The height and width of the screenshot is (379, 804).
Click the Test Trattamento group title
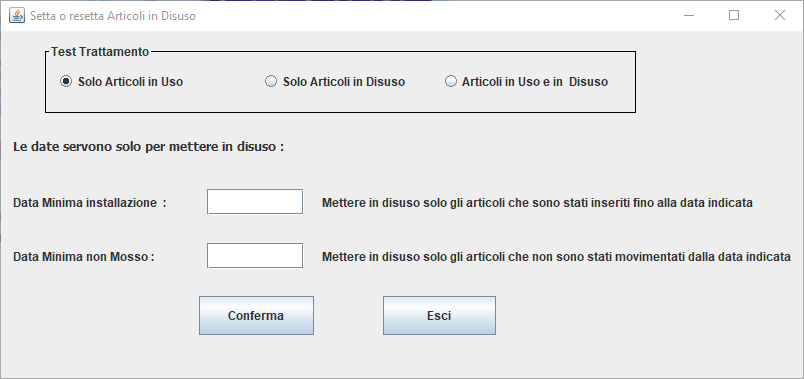point(100,52)
